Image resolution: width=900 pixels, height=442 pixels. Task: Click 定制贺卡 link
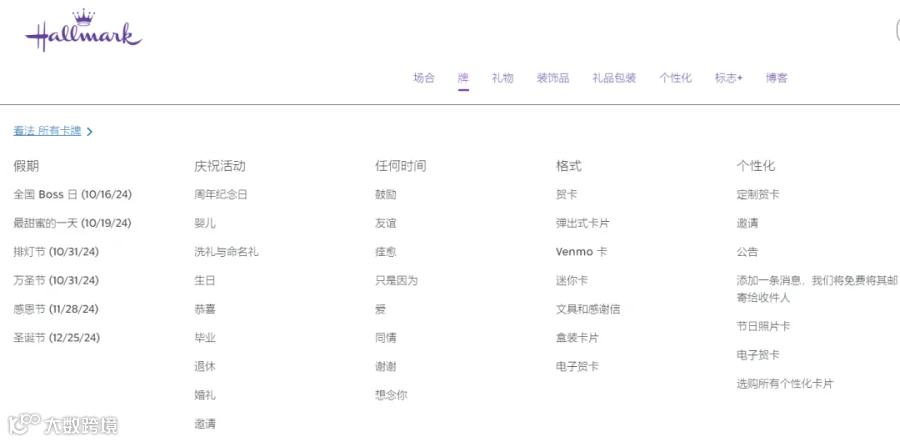click(x=758, y=195)
